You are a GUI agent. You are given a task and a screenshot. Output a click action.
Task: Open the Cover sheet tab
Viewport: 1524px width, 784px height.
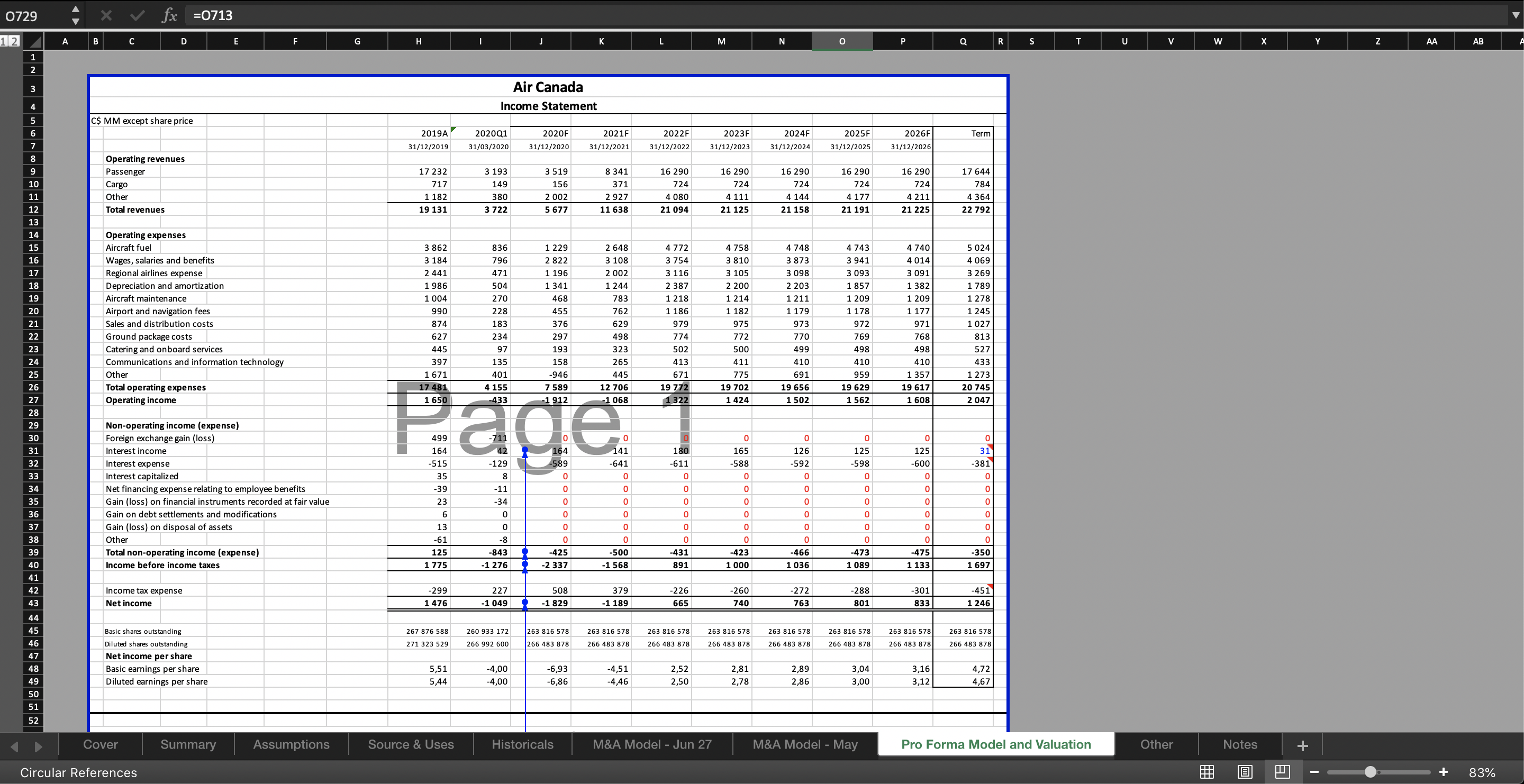(101, 744)
